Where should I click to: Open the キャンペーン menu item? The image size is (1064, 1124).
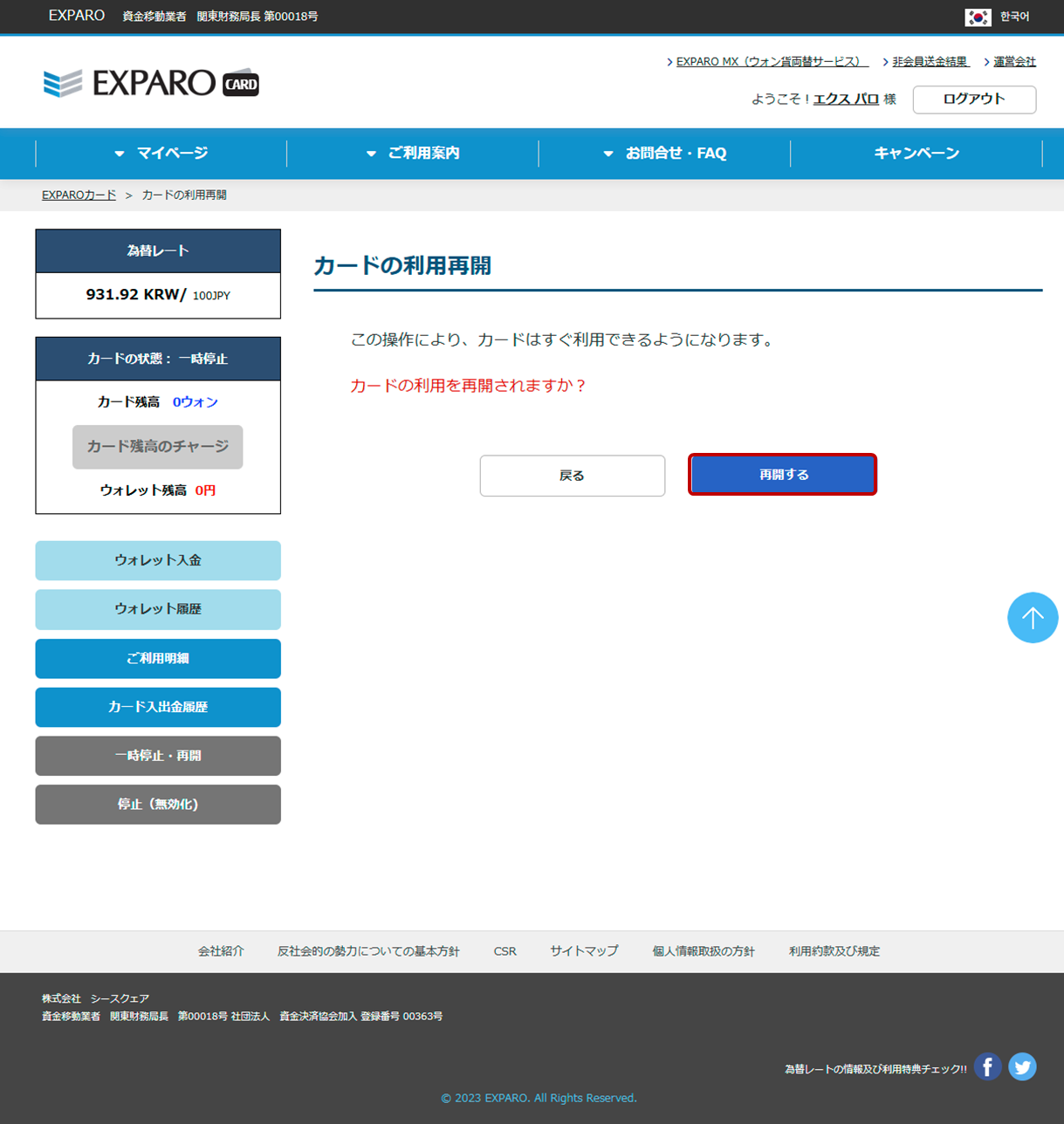916,154
